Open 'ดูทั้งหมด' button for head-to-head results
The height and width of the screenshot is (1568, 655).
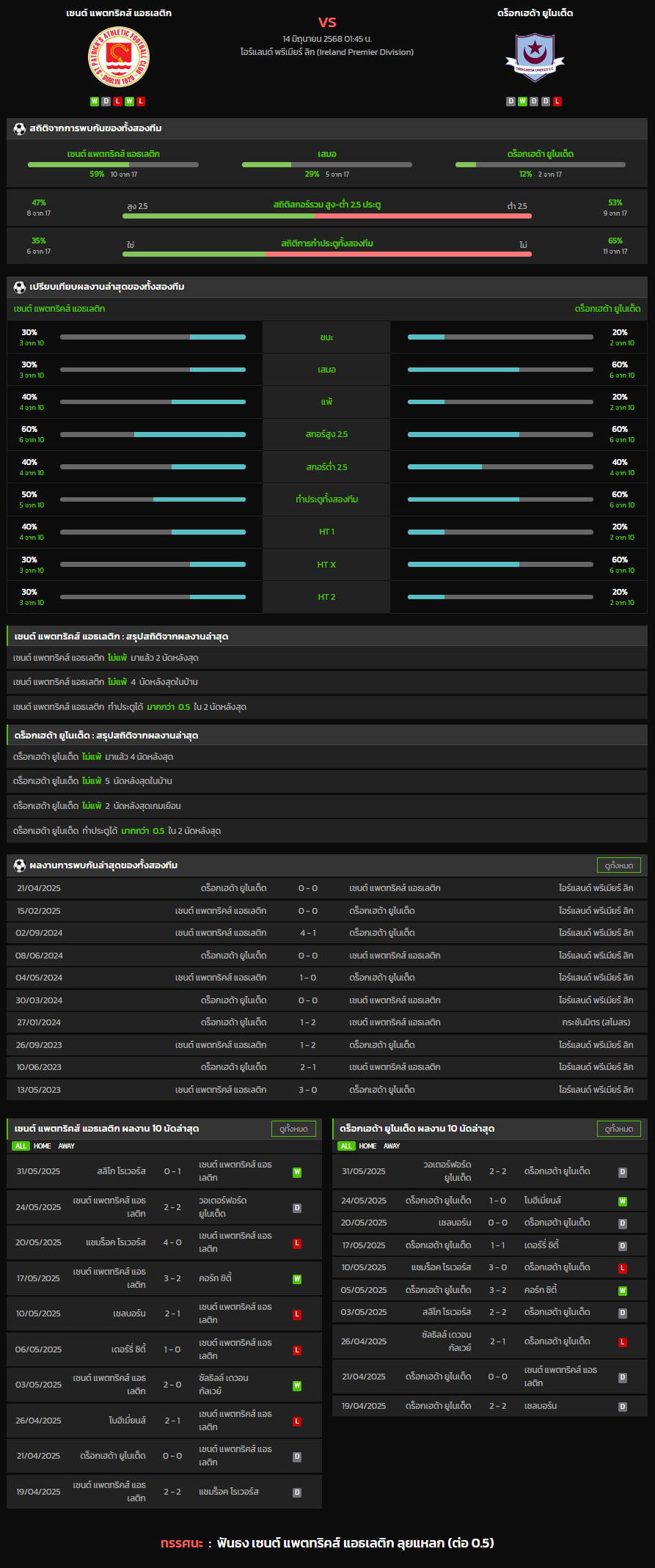619,865
